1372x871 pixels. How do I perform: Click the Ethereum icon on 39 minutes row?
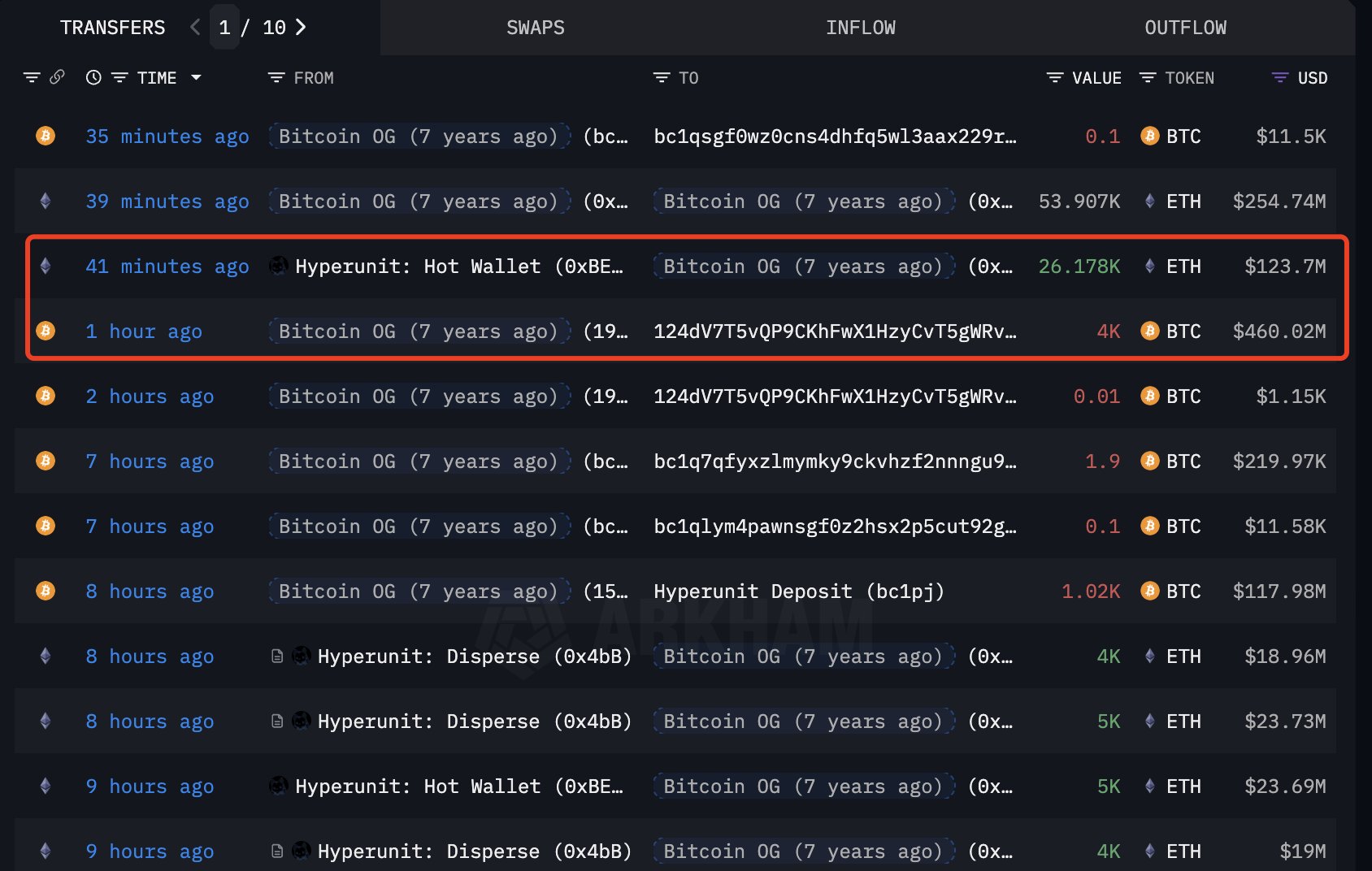[x=46, y=201]
